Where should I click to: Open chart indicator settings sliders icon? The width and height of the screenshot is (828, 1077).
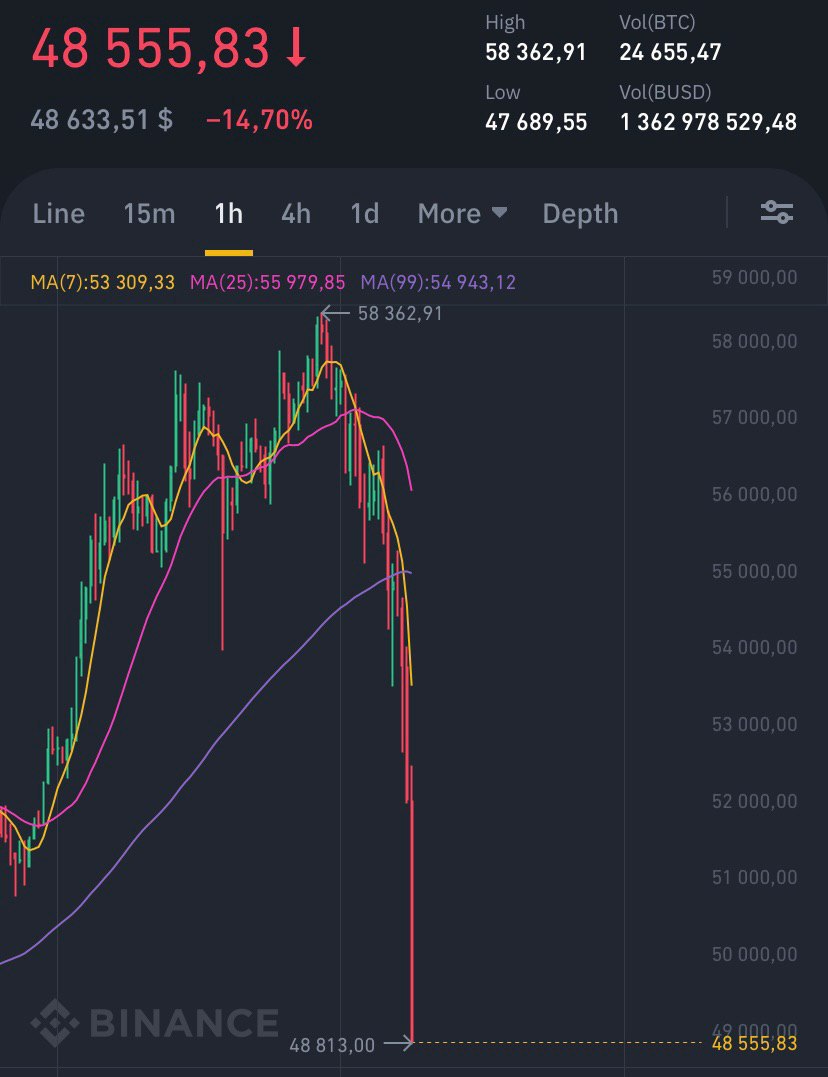pos(776,212)
